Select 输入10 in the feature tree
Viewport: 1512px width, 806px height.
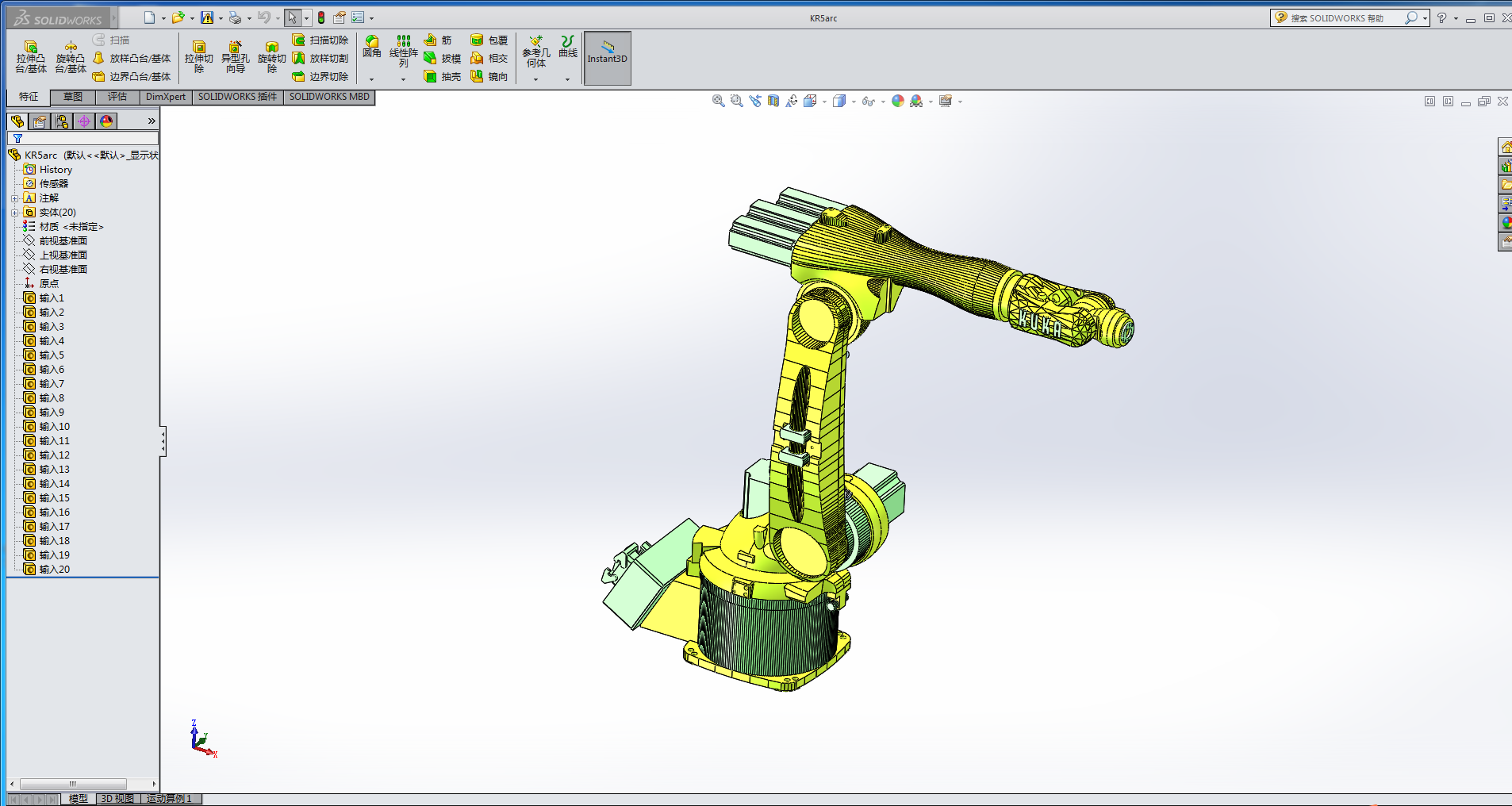tap(54, 427)
